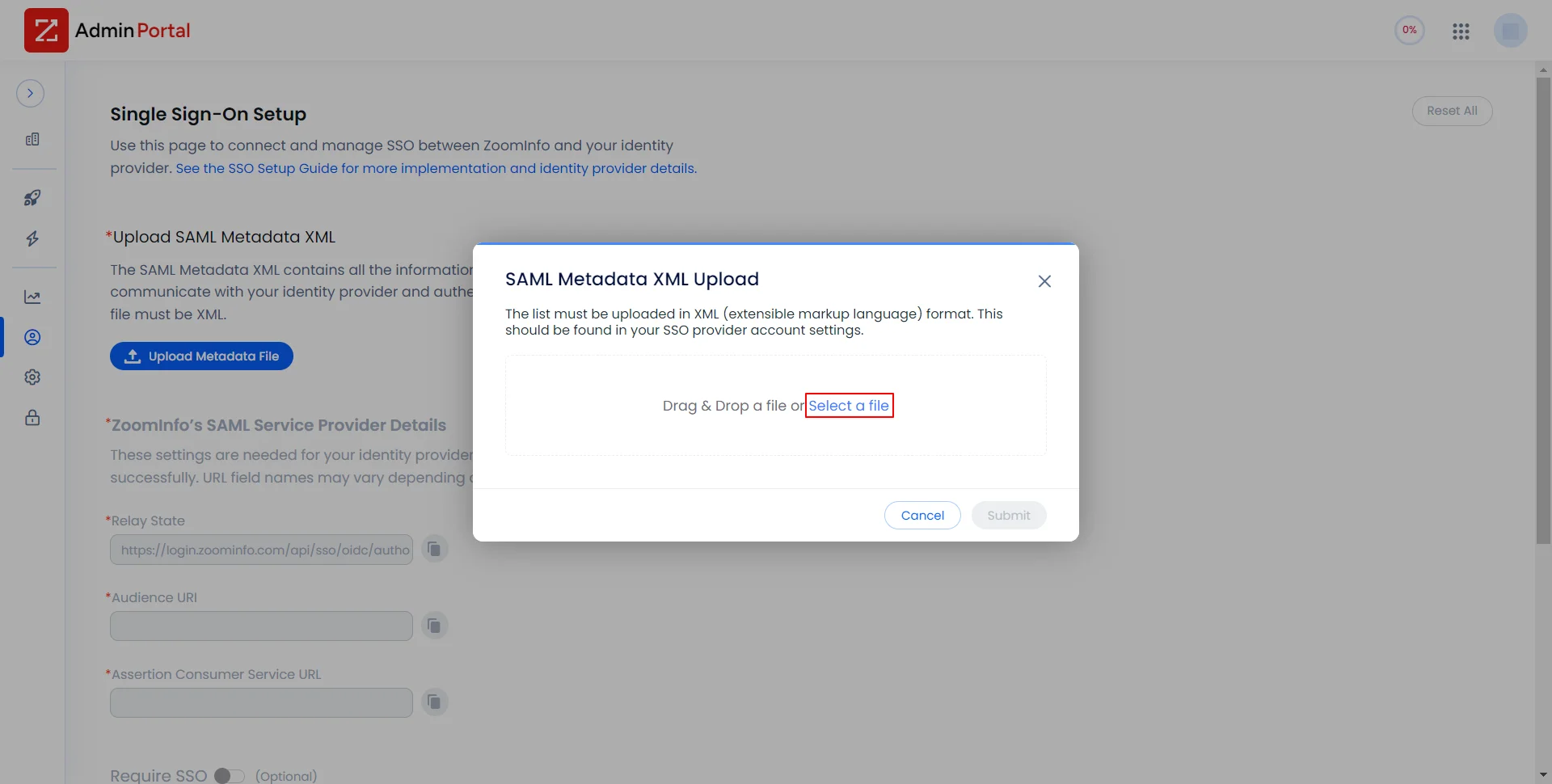Click the Drag & Drop file area
Viewport: 1552px width, 784px height.
coord(776,406)
